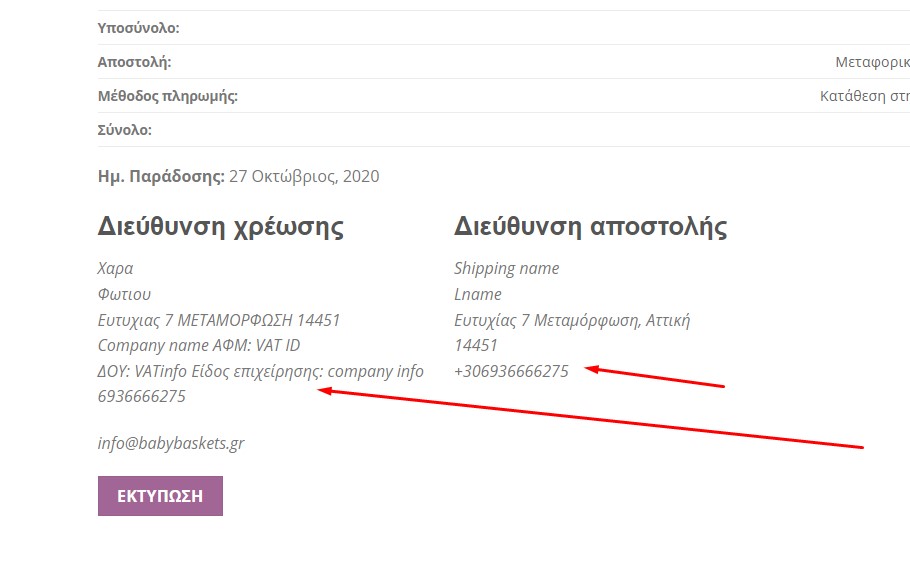Click the Αποστολή row label
This screenshot has width=910, height=588.
click(134, 62)
